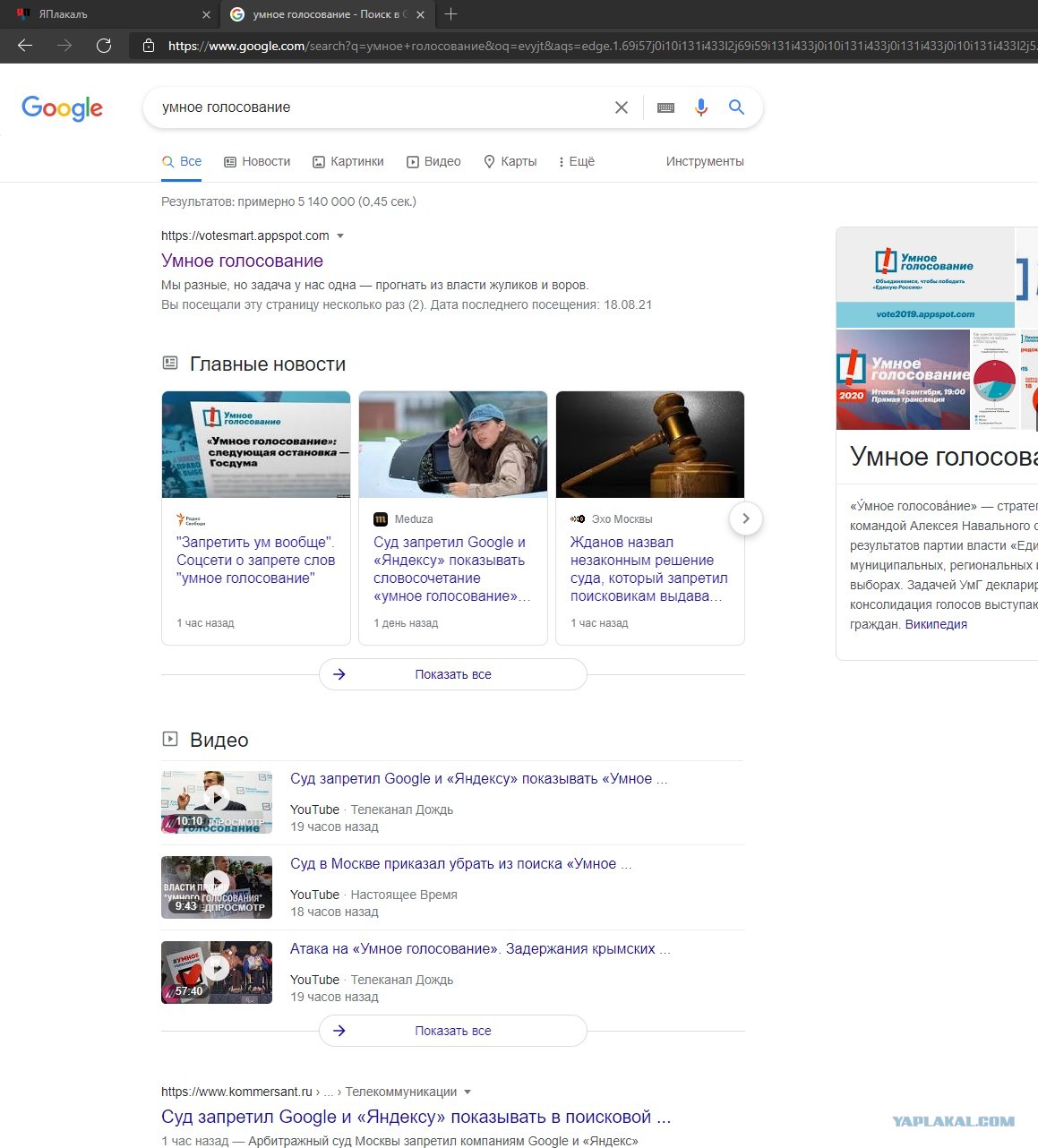Open Википедия link in knowledge panel
Image resolution: width=1038 pixels, height=1148 pixels.
[x=936, y=624]
